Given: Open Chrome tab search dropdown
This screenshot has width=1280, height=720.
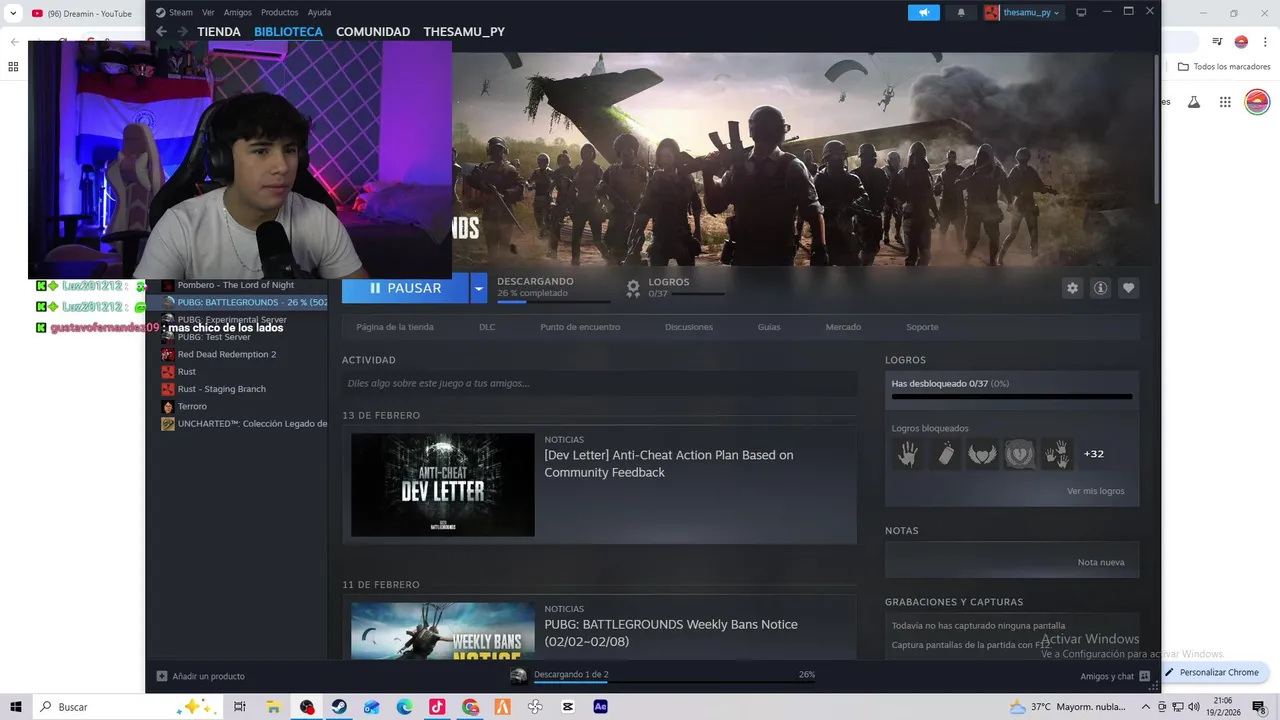Looking at the screenshot, I should pos(13,13).
